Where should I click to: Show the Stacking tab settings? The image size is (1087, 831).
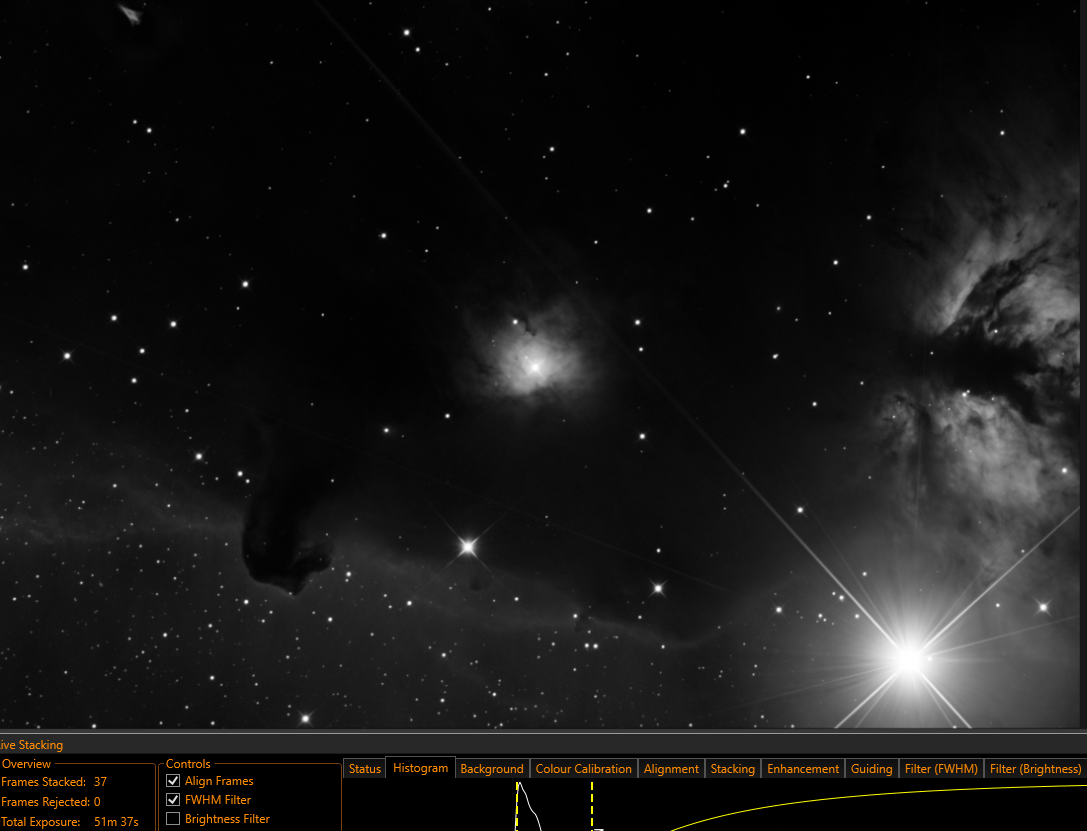pos(733,769)
